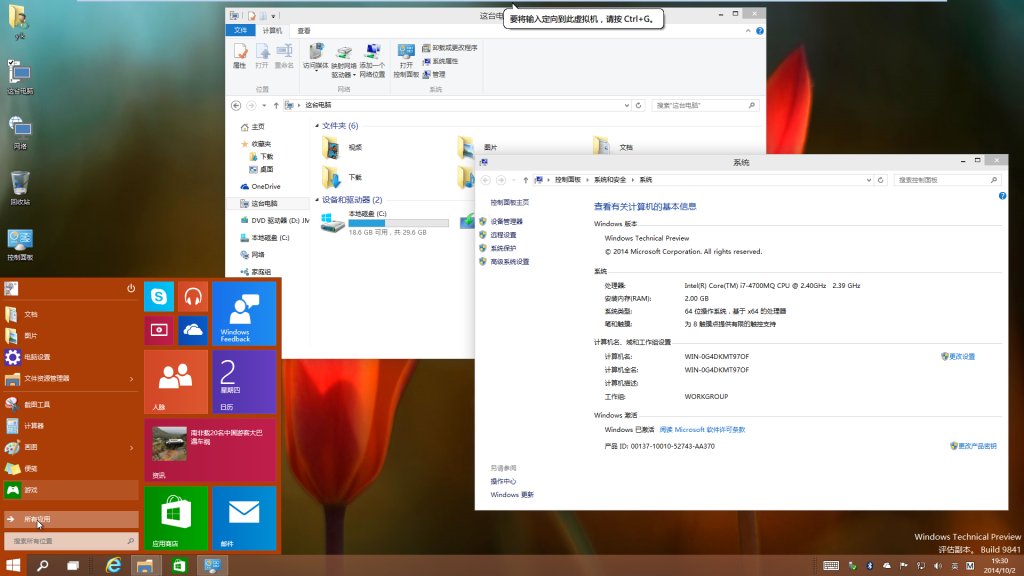Select 游戏 in Start menu
This screenshot has height=576, width=1024.
[x=71, y=490]
